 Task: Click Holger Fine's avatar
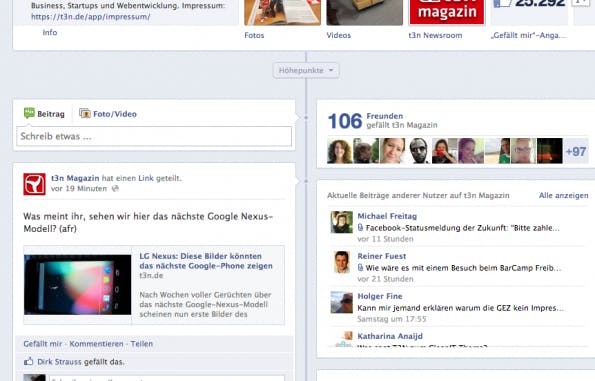(342, 302)
